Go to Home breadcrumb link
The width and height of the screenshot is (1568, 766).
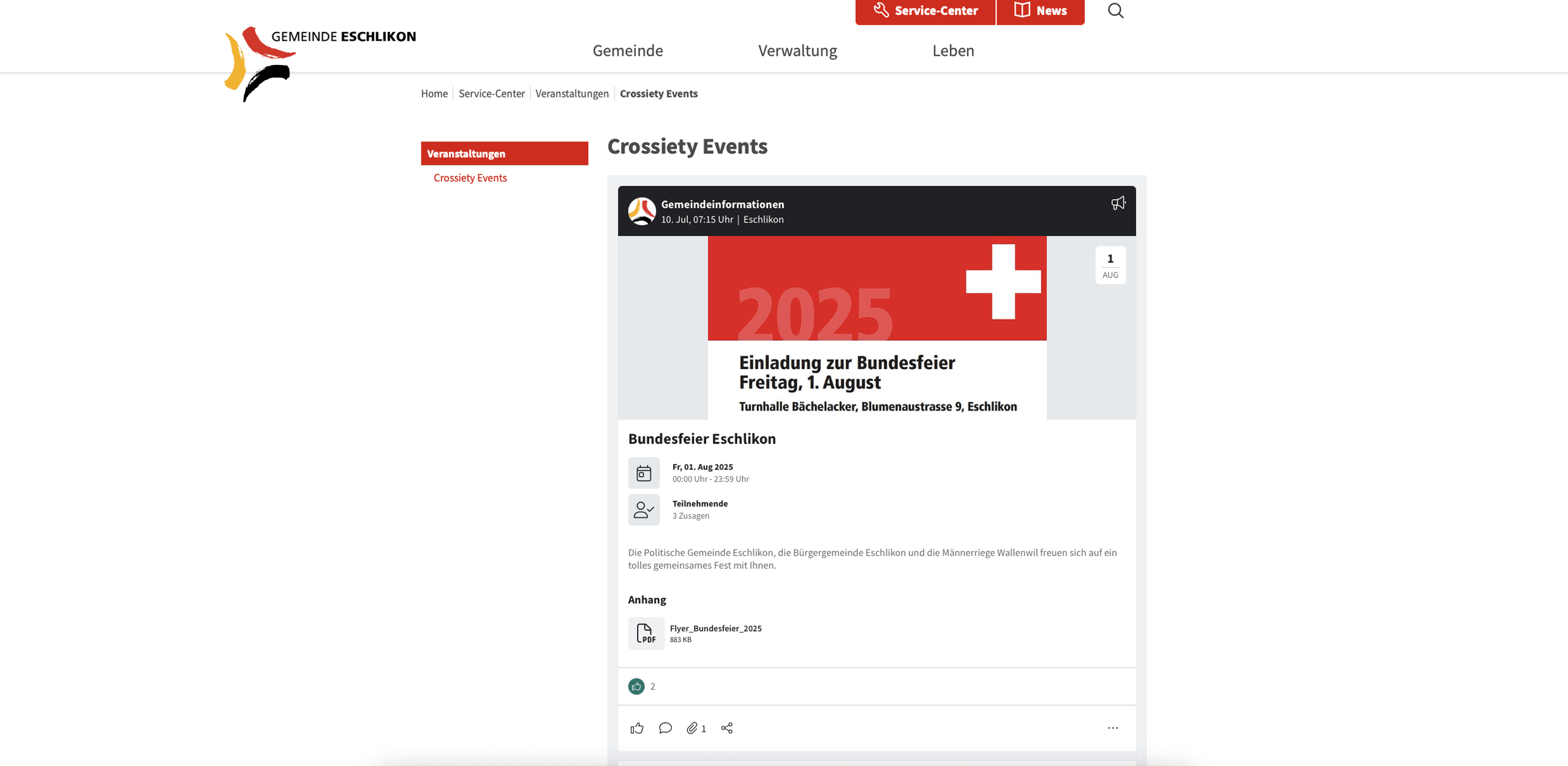pyautogui.click(x=434, y=94)
